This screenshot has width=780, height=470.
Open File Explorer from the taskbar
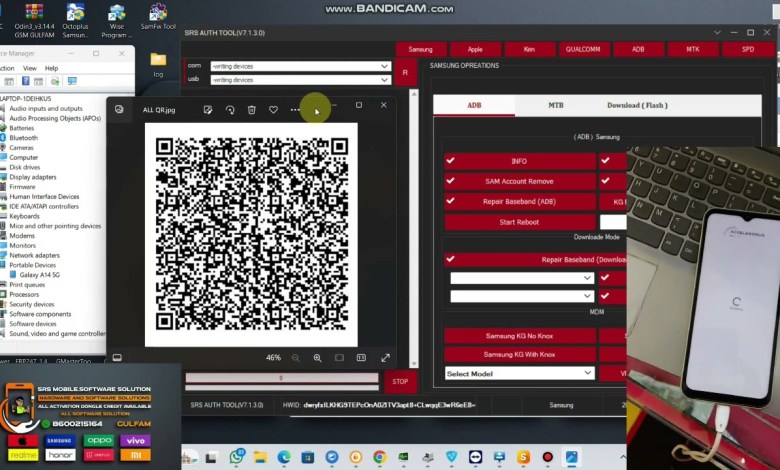click(x=260, y=457)
